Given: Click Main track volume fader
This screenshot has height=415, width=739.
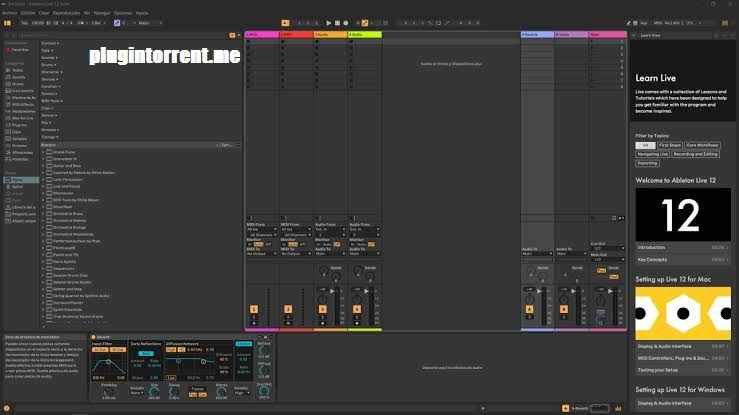Looking at the screenshot, I should coord(610,291).
